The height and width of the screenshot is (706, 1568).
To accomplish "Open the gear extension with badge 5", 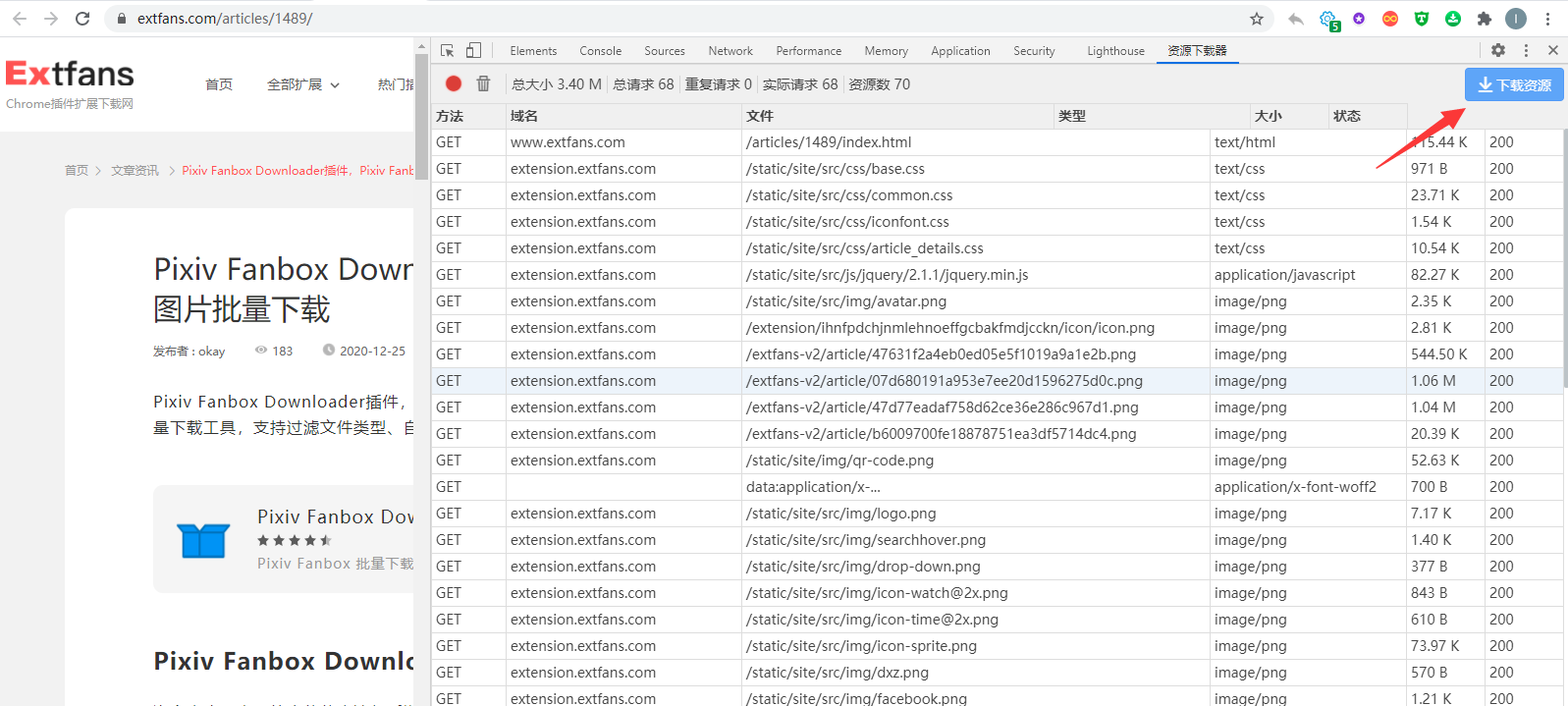I will tap(1328, 20).
